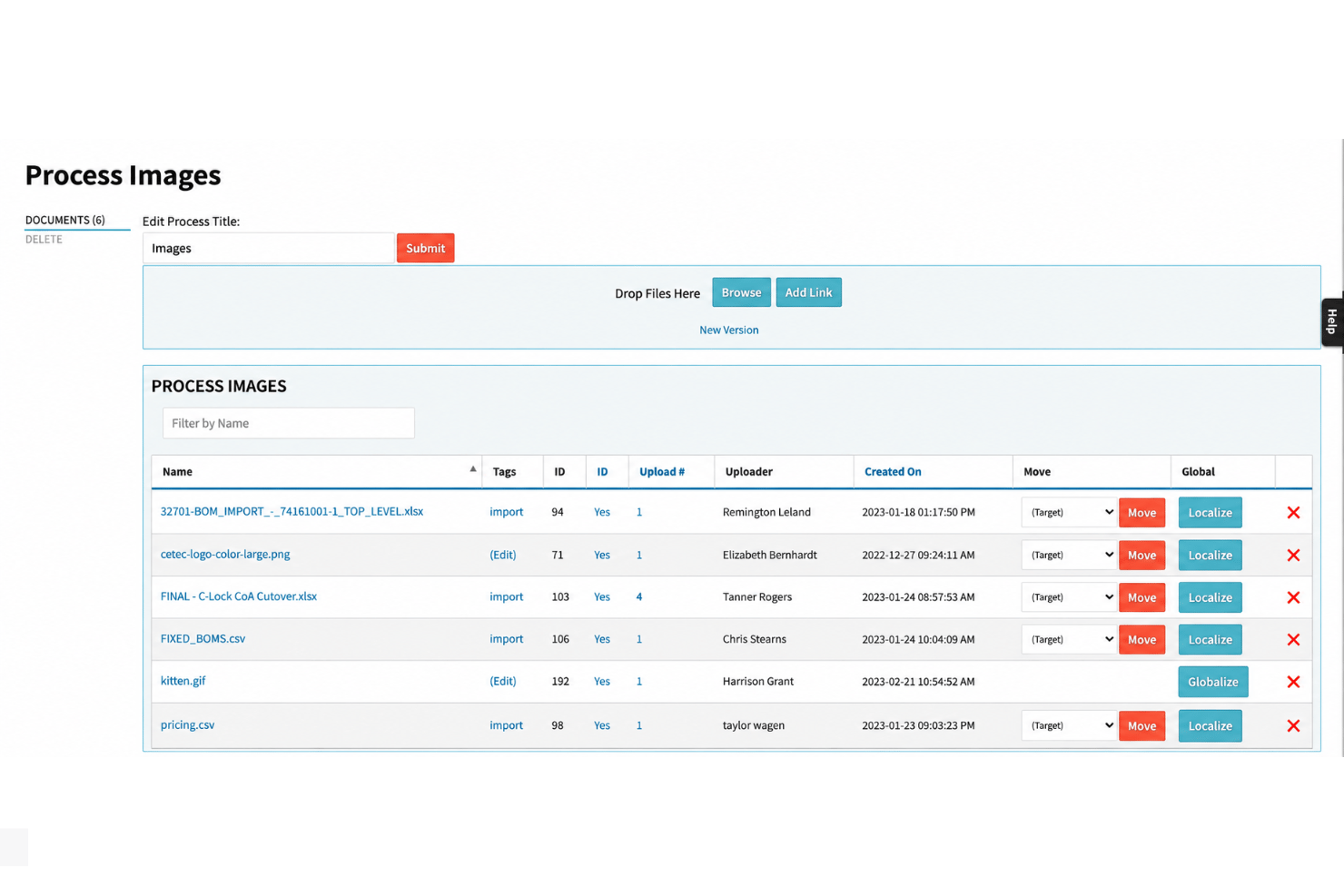Viewport: 1344px width, 896px height.
Task: Open Target dropdown for 32701-BOM_IMPORT row
Action: click(x=1069, y=513)
